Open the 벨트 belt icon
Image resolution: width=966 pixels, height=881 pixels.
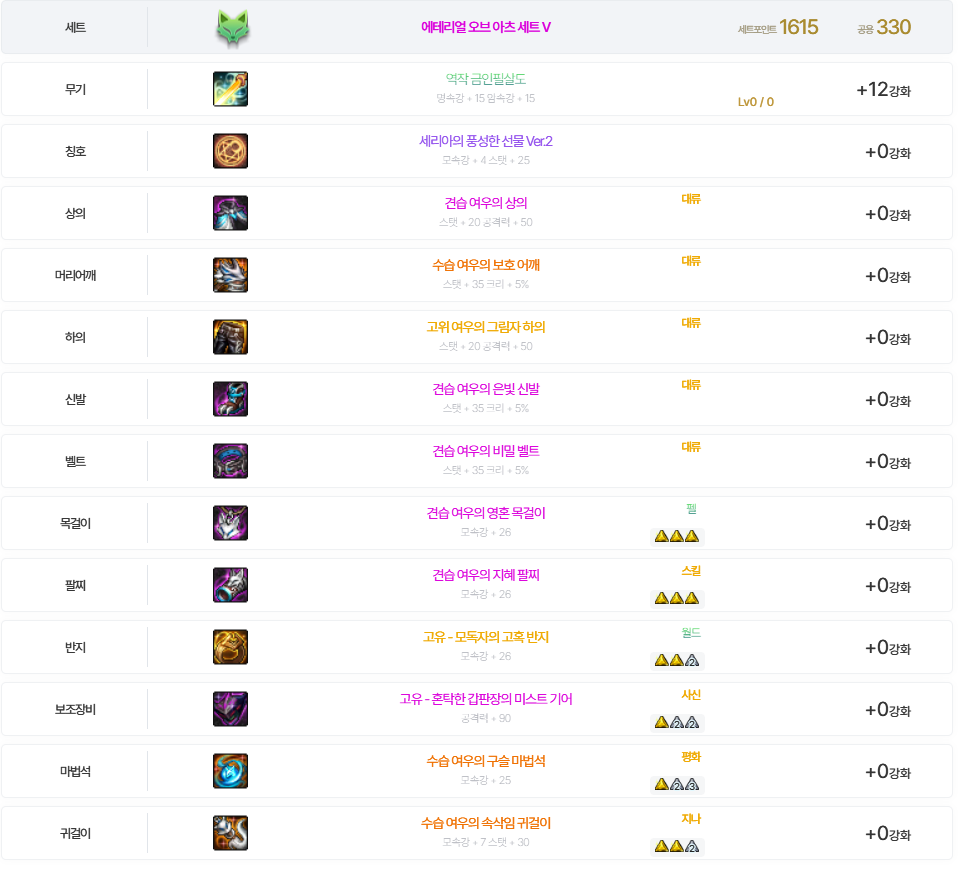click(230, 461)
